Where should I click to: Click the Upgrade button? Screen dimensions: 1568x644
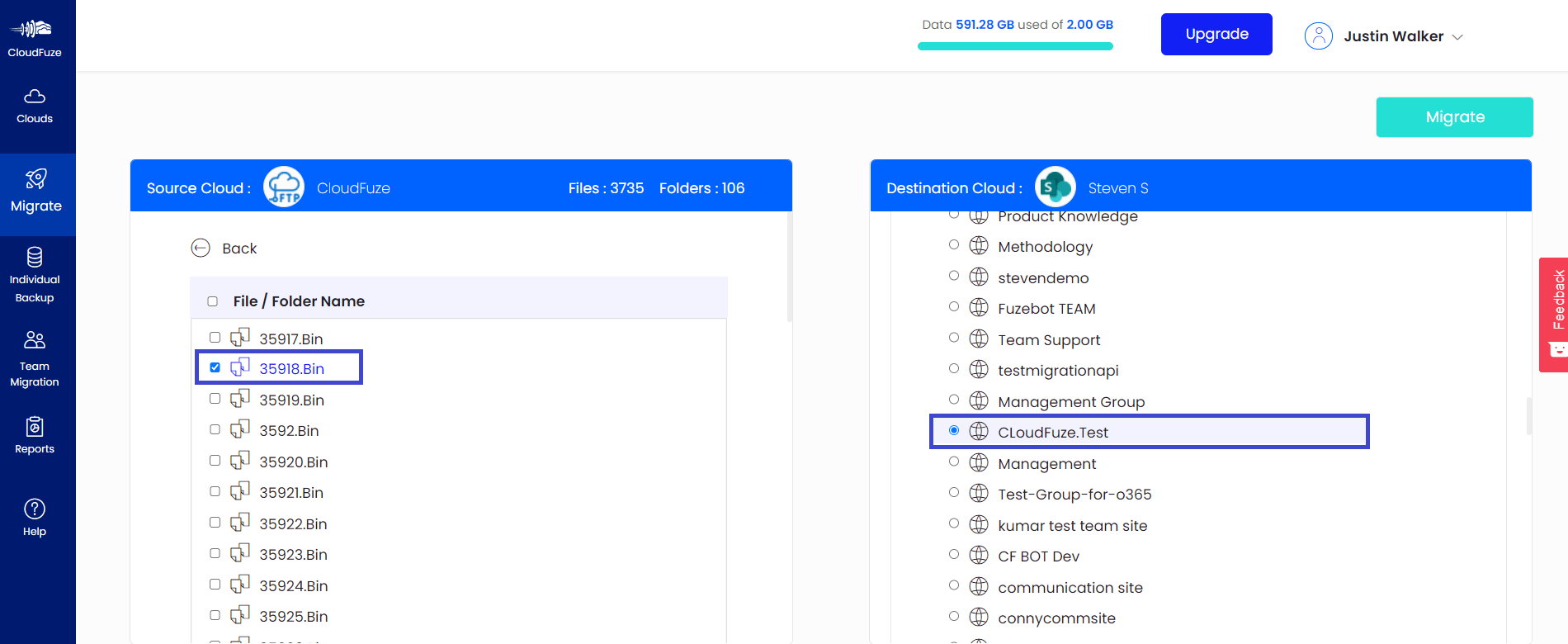pos(1216,34)
